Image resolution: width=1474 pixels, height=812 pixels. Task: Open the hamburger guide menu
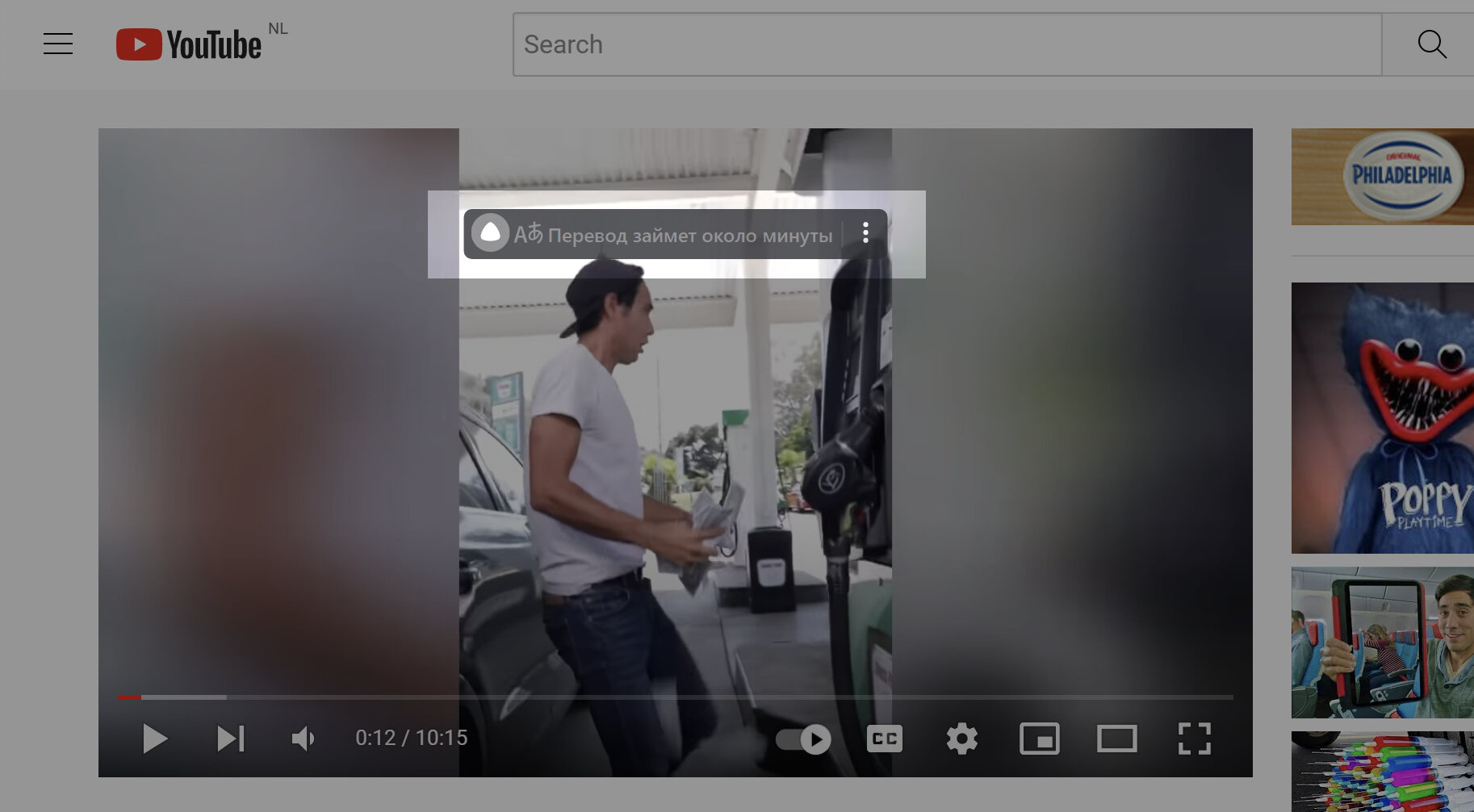point(58,44)
